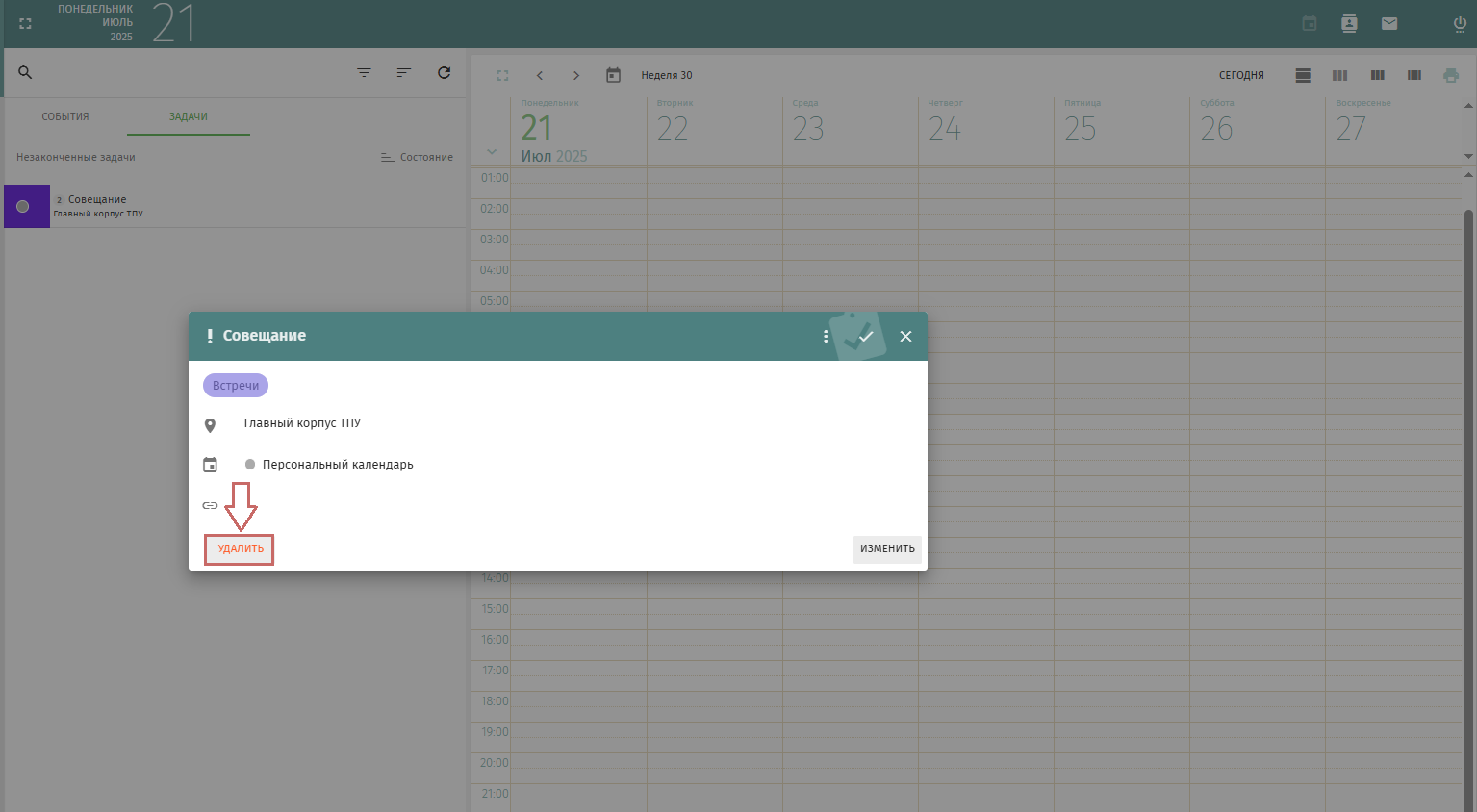Switch to the day view icon

click(1303, 75)
